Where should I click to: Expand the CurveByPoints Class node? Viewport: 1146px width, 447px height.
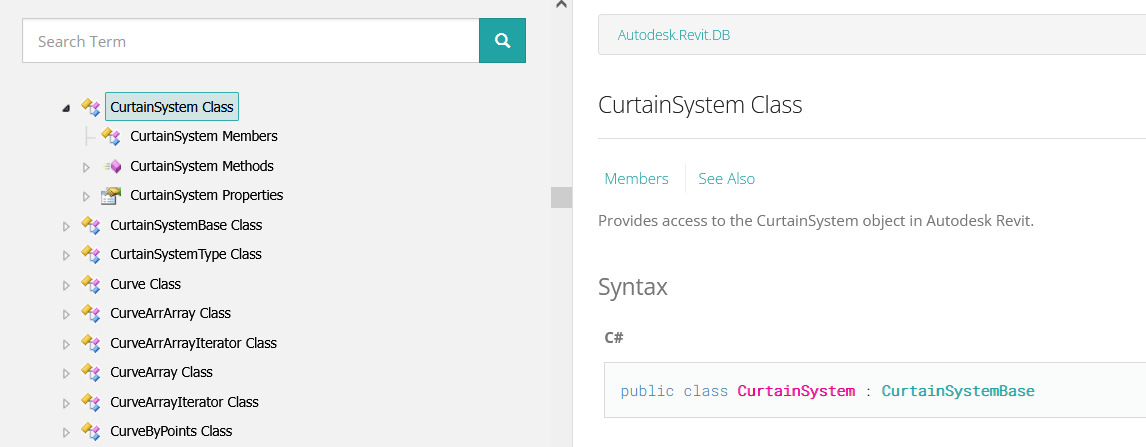point(67,432)
